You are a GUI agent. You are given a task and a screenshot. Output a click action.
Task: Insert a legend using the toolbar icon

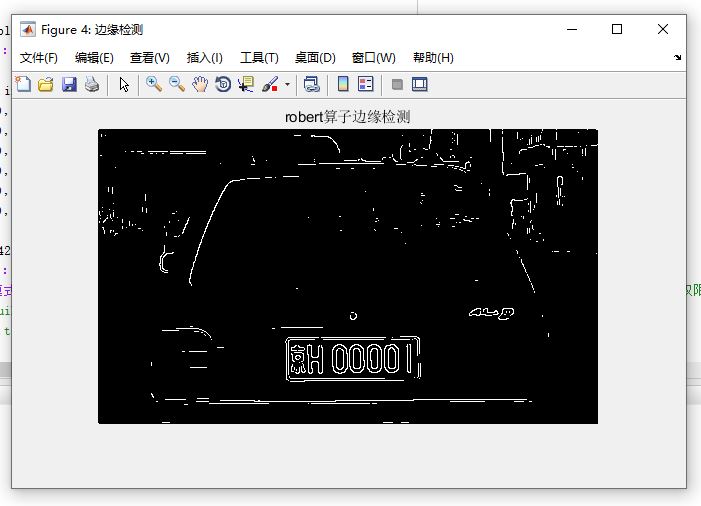[x=366, y=84]
